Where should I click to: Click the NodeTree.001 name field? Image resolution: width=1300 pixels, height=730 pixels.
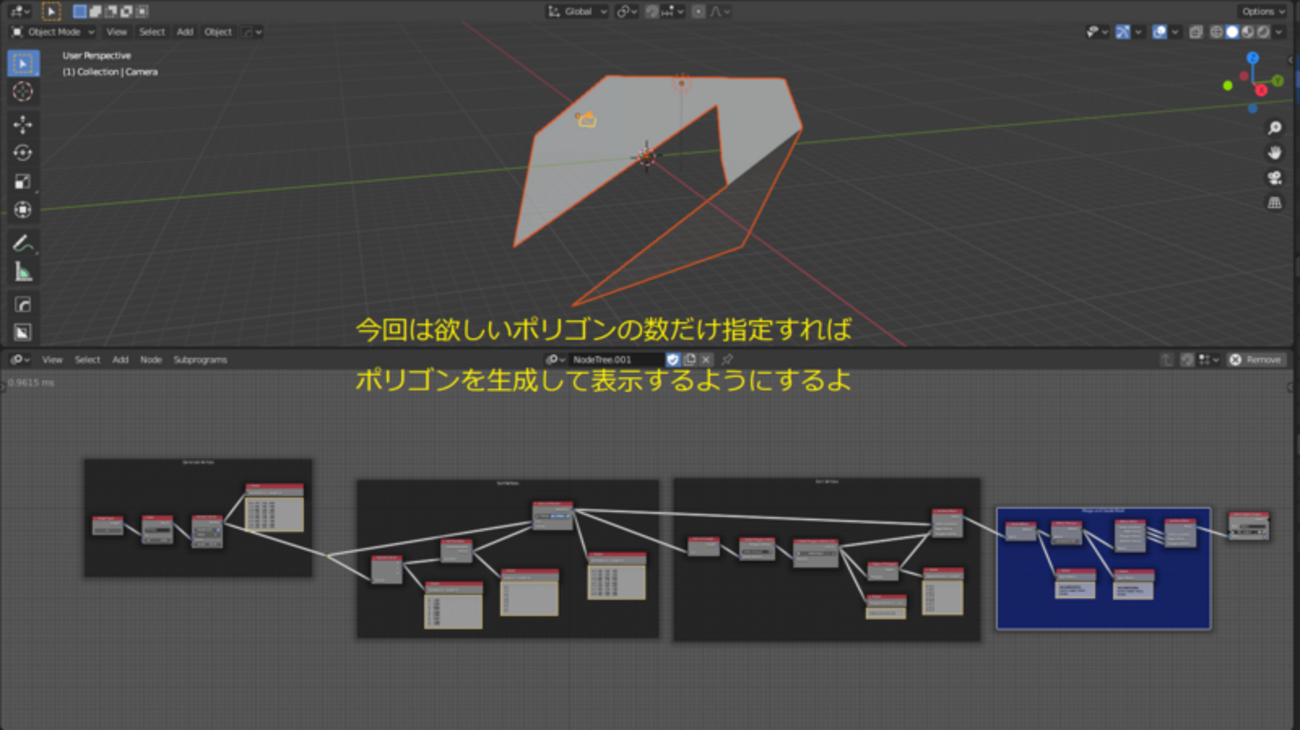click(x=617, y=360)
